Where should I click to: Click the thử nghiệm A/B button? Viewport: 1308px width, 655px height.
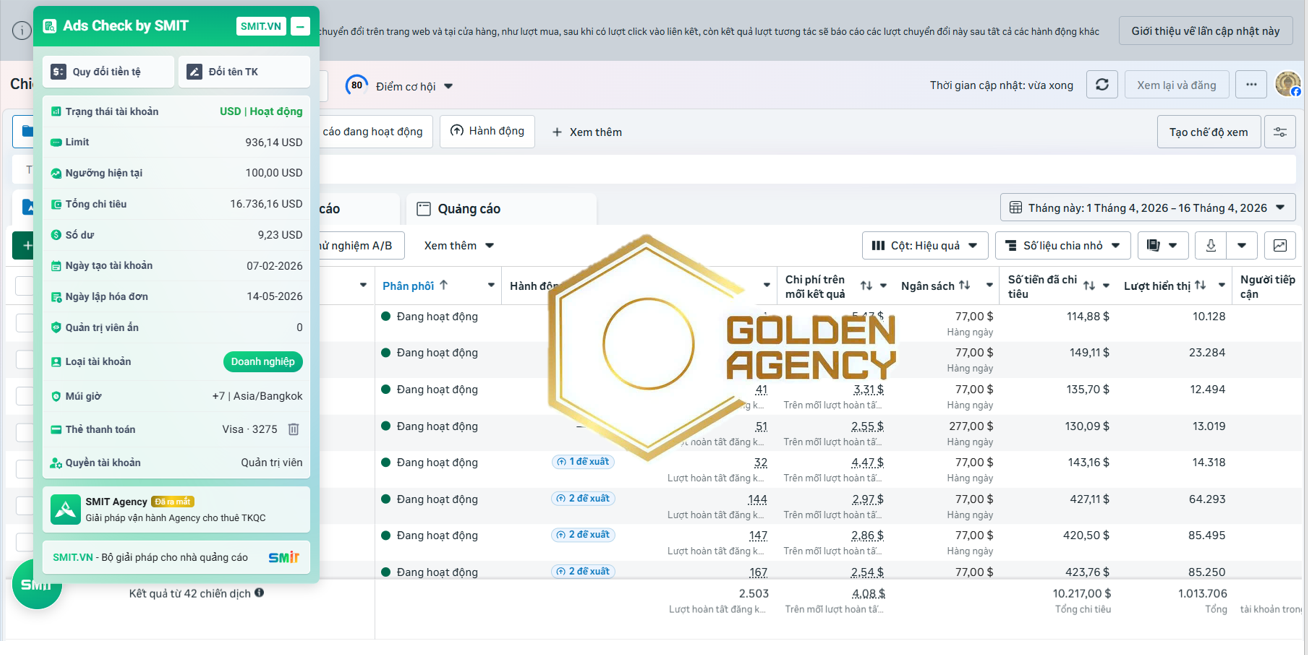pos(360,246)
